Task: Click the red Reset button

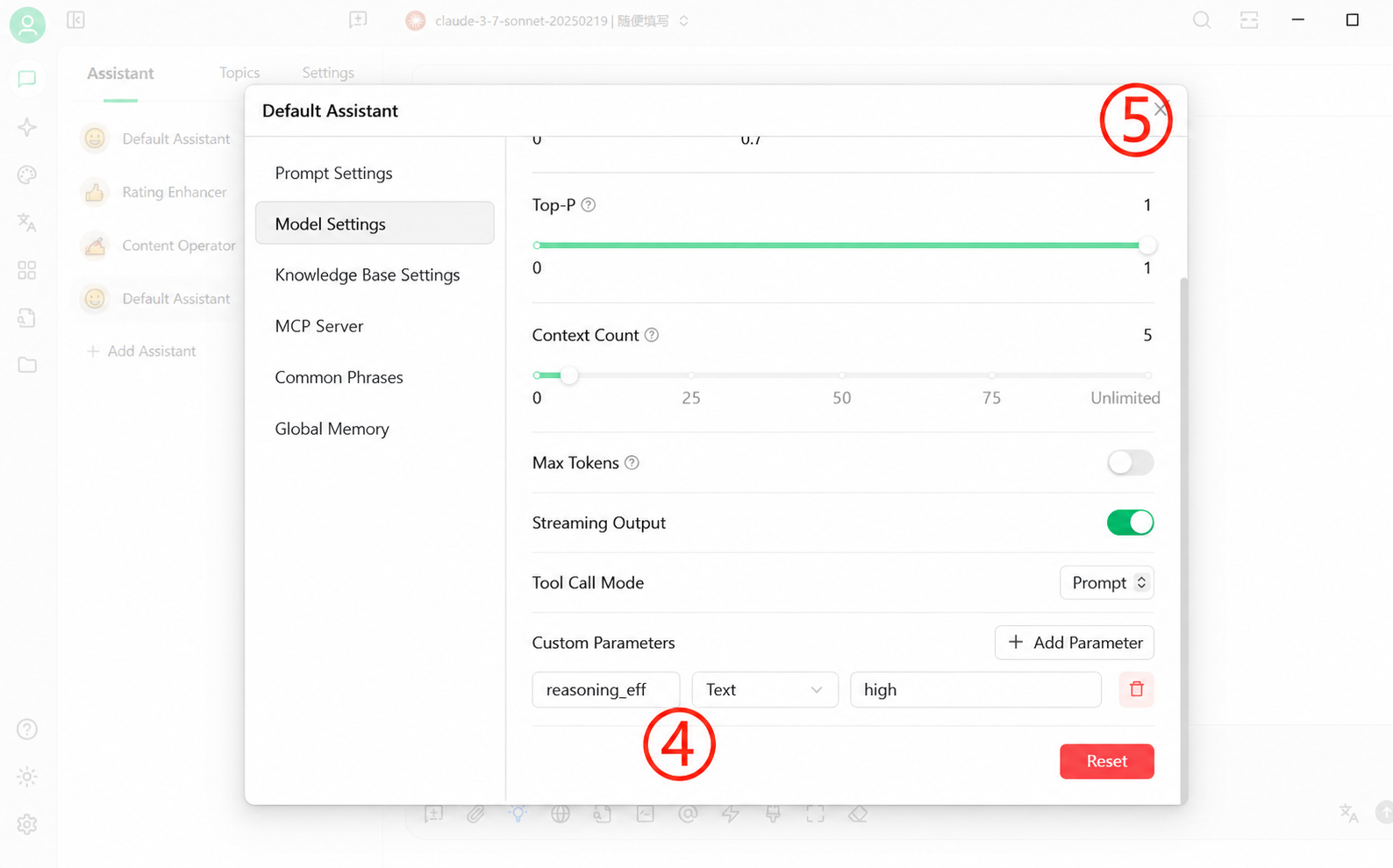Action: click(1106, 761)
